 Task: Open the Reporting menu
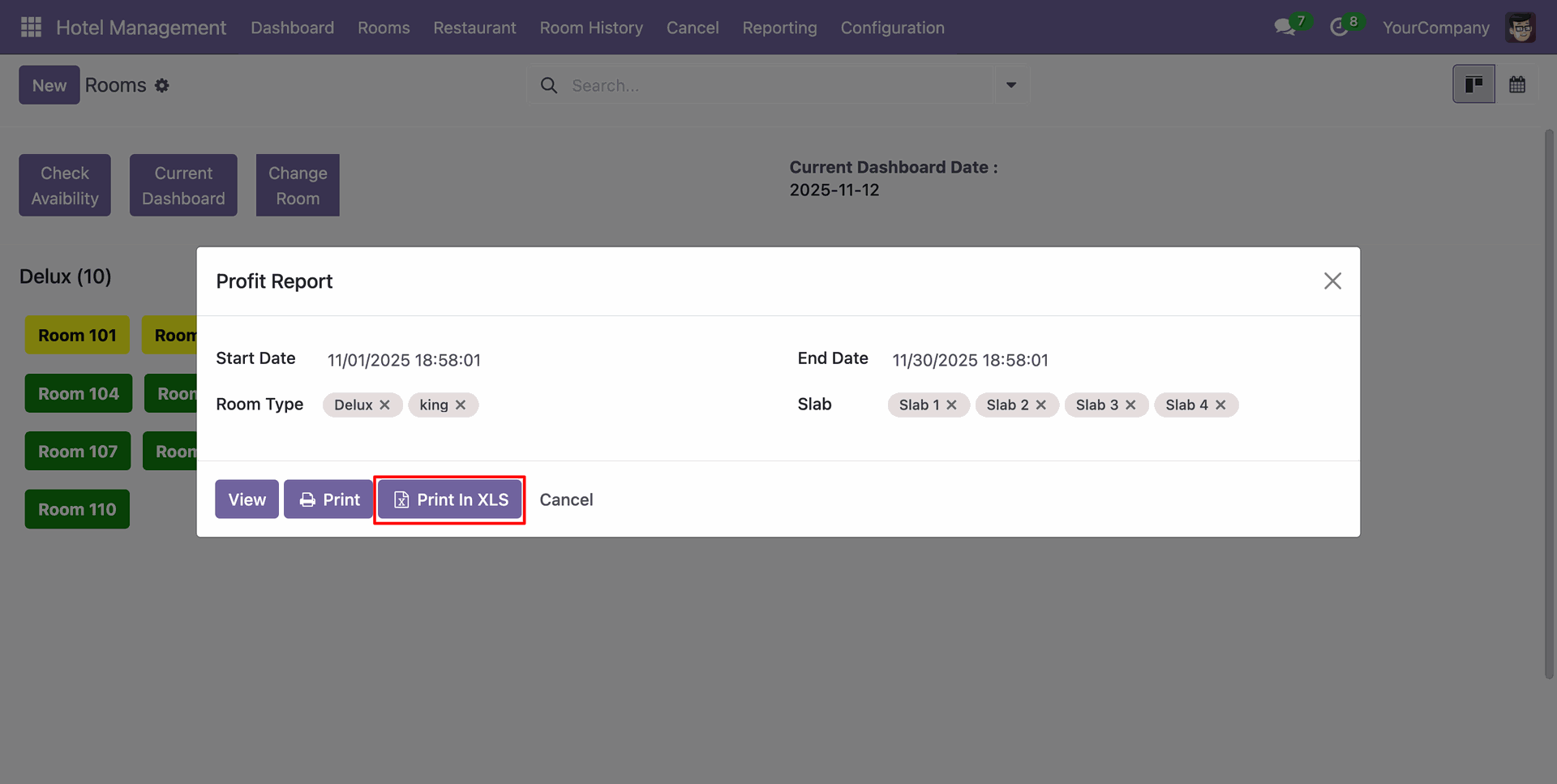point(779,28)
